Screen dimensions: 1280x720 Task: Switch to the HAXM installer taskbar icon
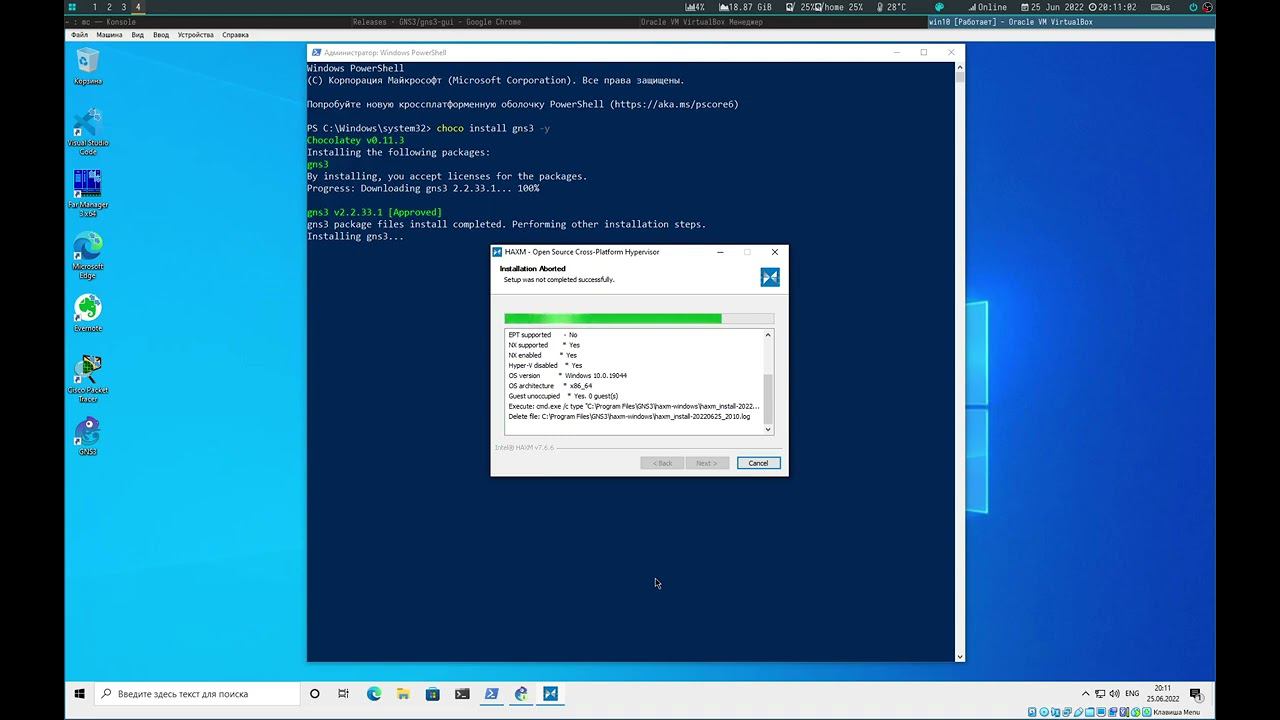[550, 694]
